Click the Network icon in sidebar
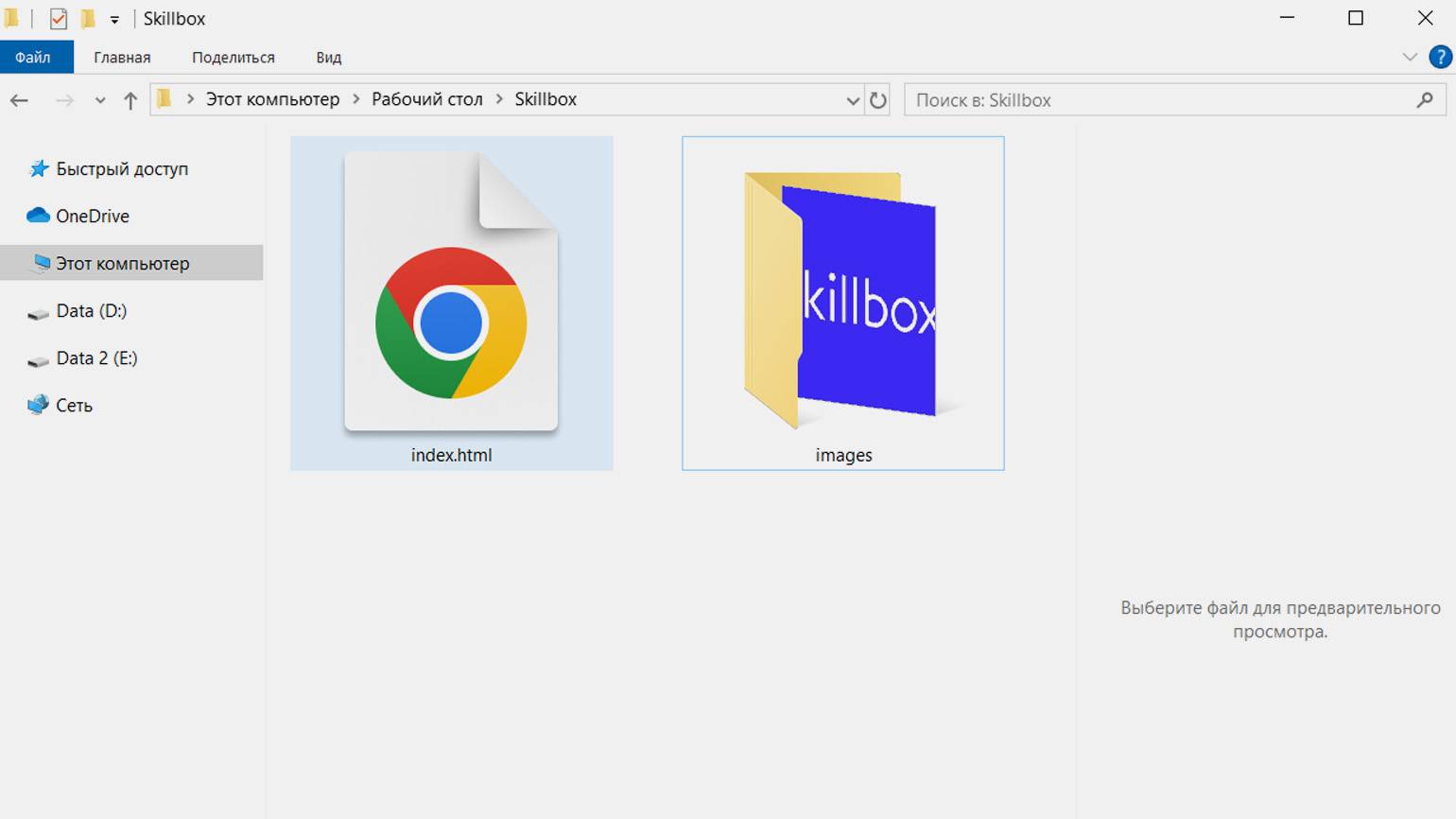Screen dimensions: 1456x819 point(38,405)
